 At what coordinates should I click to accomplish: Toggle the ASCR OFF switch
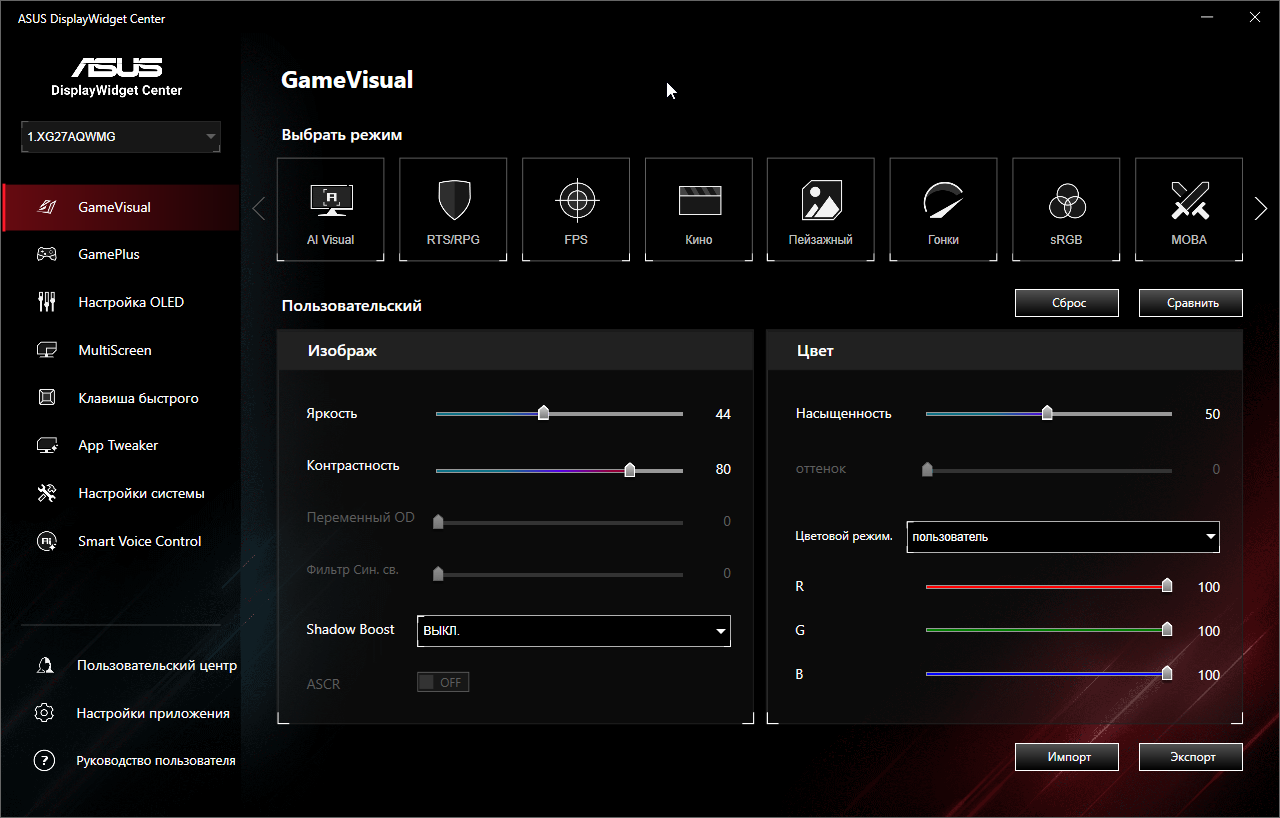pos(443,683)
